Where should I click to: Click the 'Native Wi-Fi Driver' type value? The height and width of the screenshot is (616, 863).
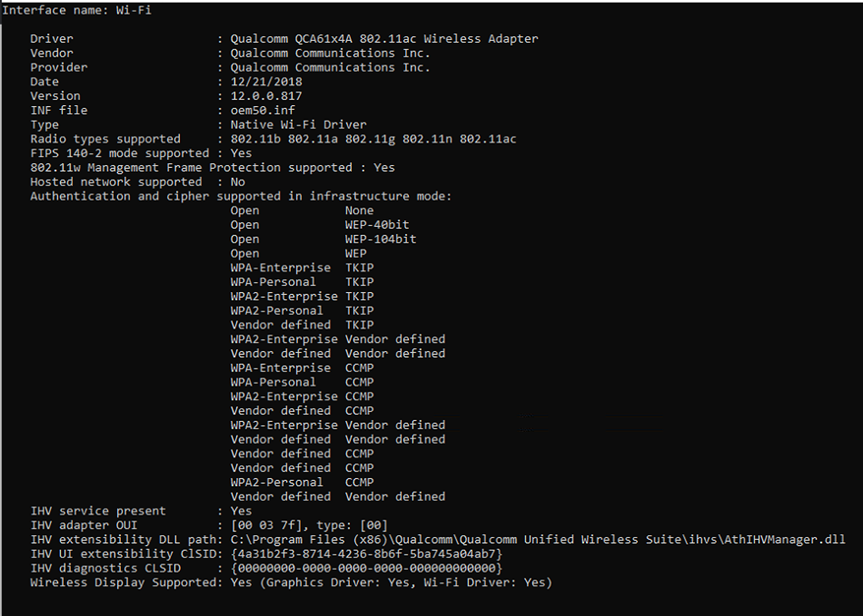(298, 124)
